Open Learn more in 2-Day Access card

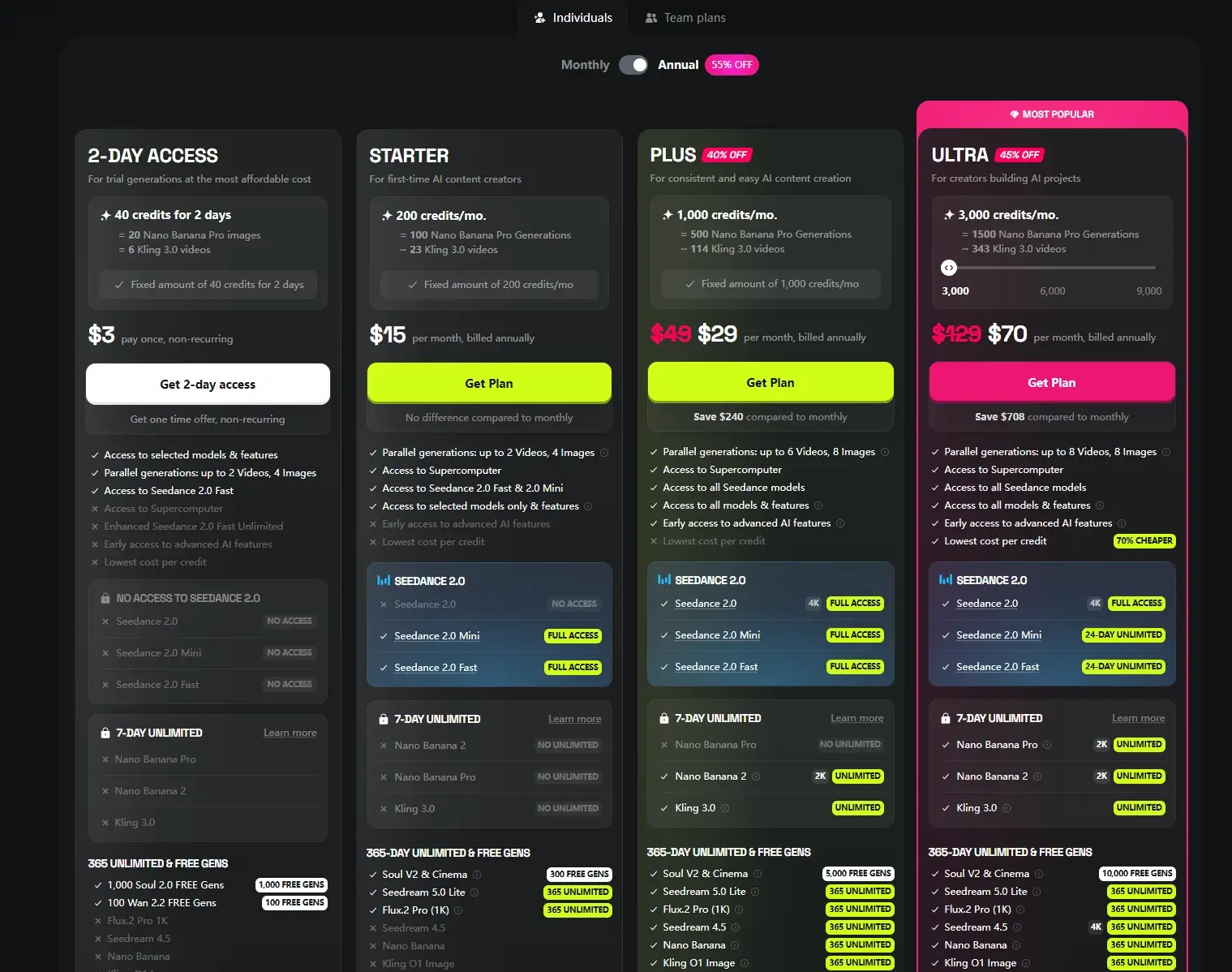click(290, 733)
